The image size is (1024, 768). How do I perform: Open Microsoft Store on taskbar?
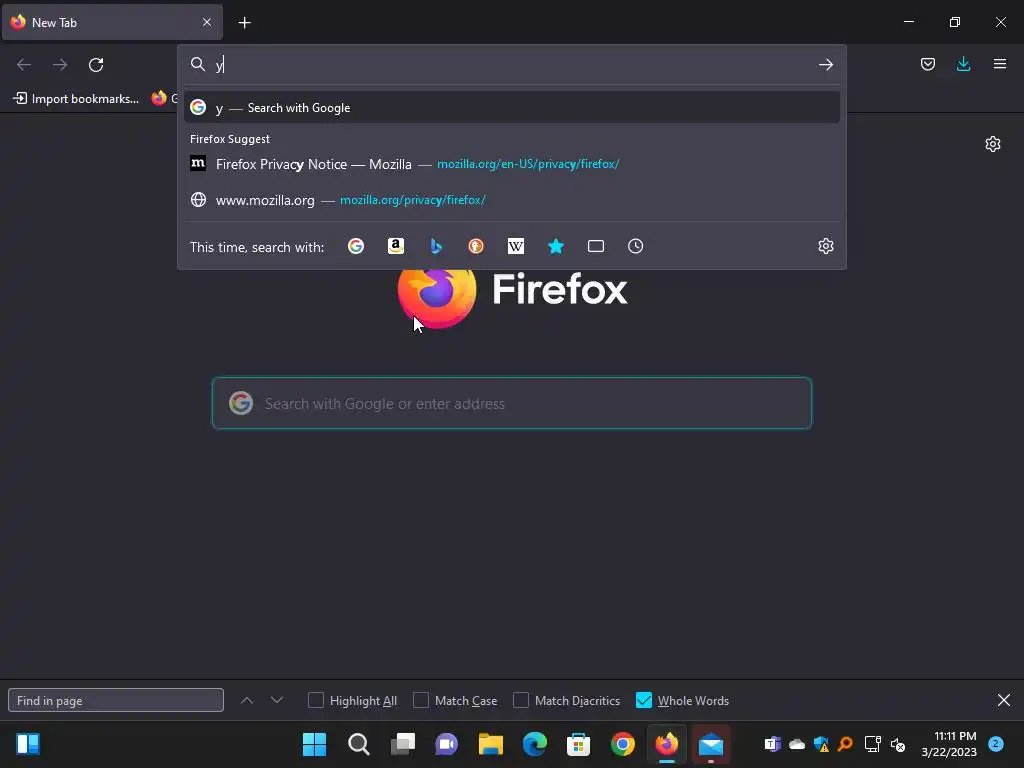click(579, 744)
